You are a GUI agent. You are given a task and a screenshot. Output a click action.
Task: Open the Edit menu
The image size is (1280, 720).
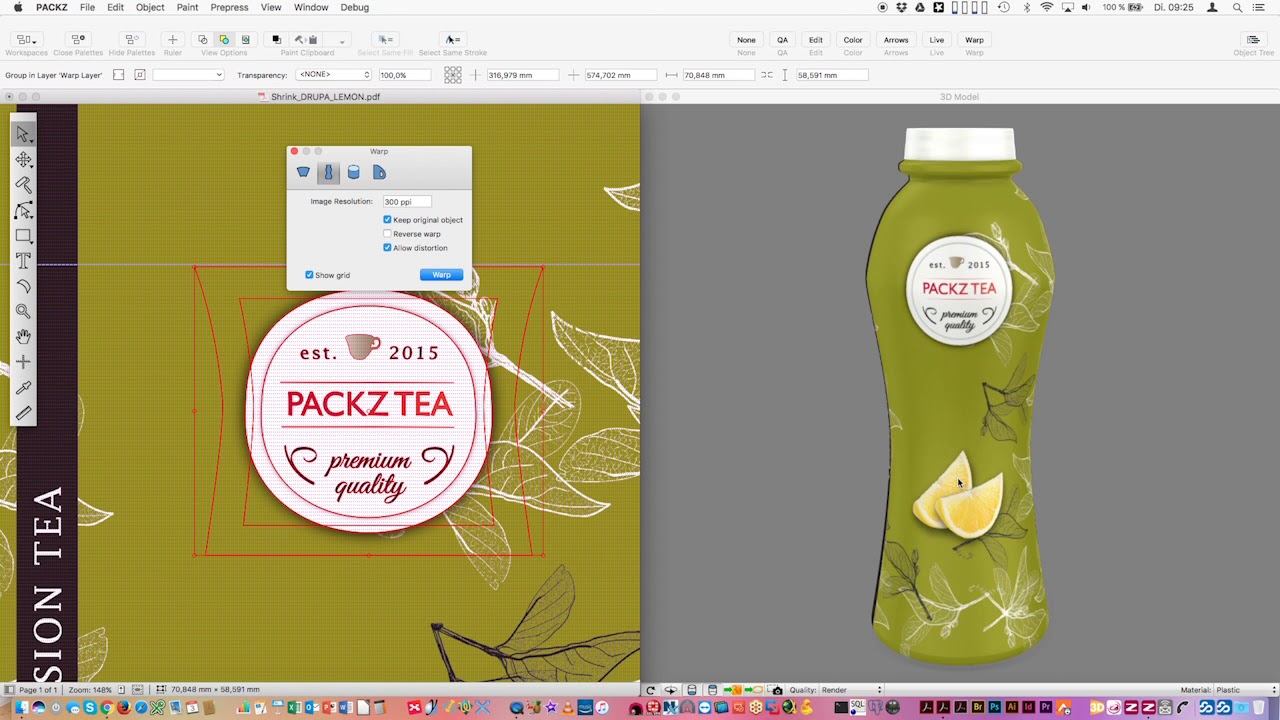(116, 7)
